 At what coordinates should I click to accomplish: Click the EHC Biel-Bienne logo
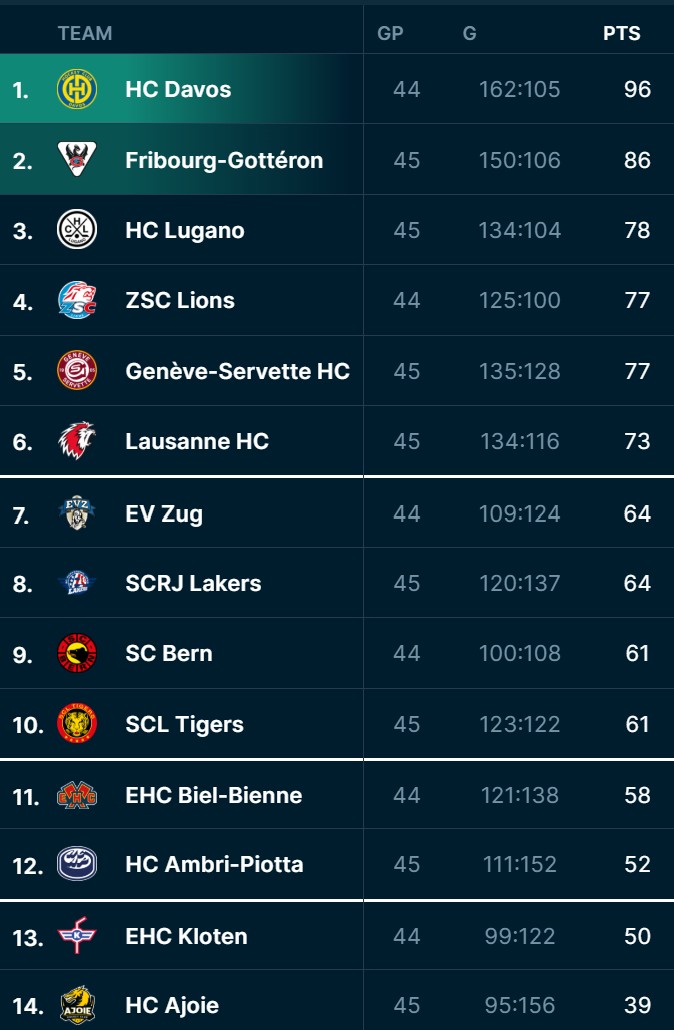click(x=77, y=795)
